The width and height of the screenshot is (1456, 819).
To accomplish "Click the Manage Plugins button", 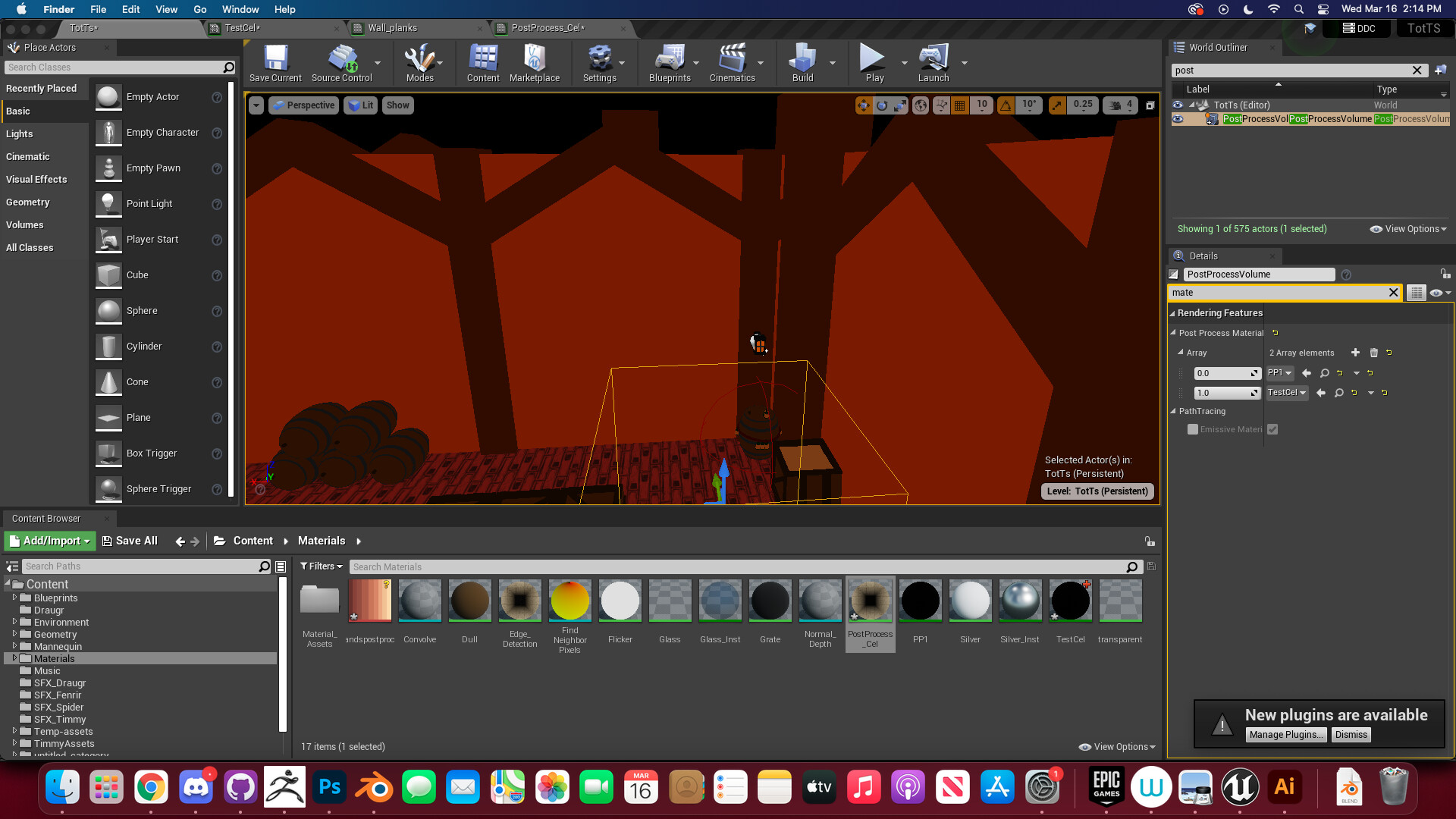I will click(1286, 735).
